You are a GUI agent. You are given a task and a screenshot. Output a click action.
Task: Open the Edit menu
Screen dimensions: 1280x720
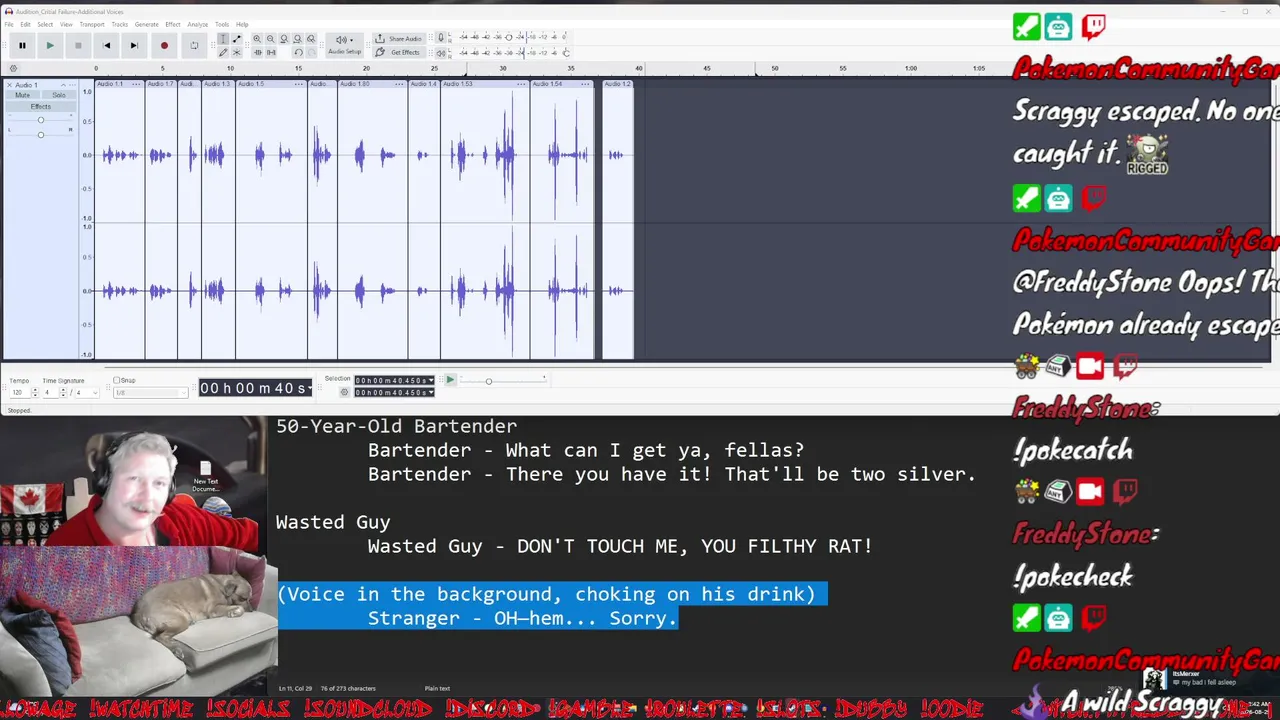pyautogui.click(x=25, y=24)
